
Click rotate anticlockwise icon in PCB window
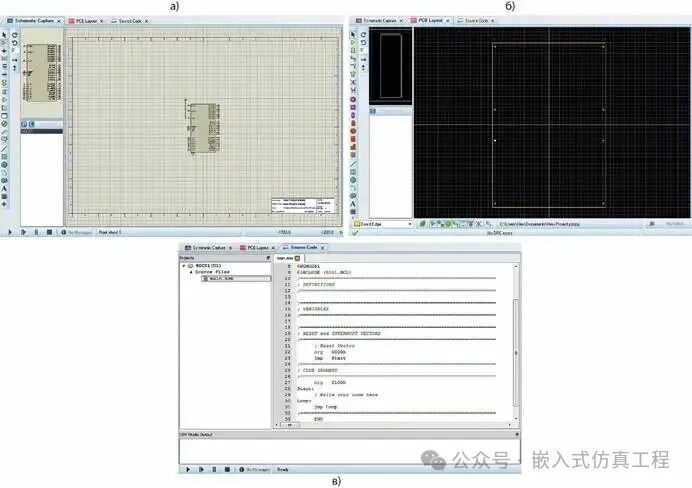click(x=363, y=42)
